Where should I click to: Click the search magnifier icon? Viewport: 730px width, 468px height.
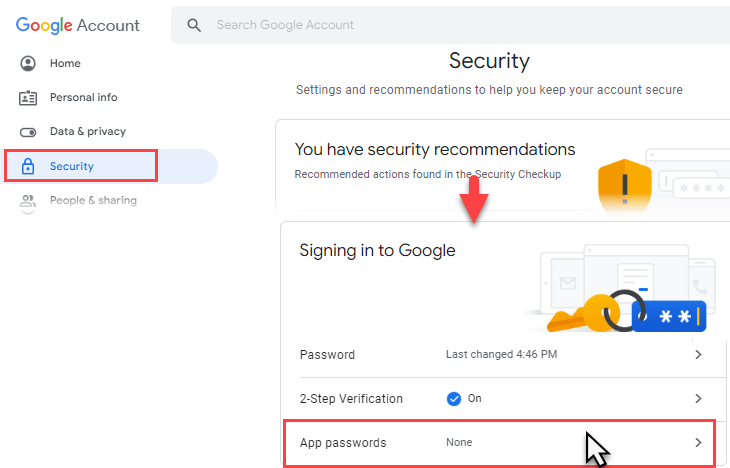pyautogui.click(x=195, y=25)
